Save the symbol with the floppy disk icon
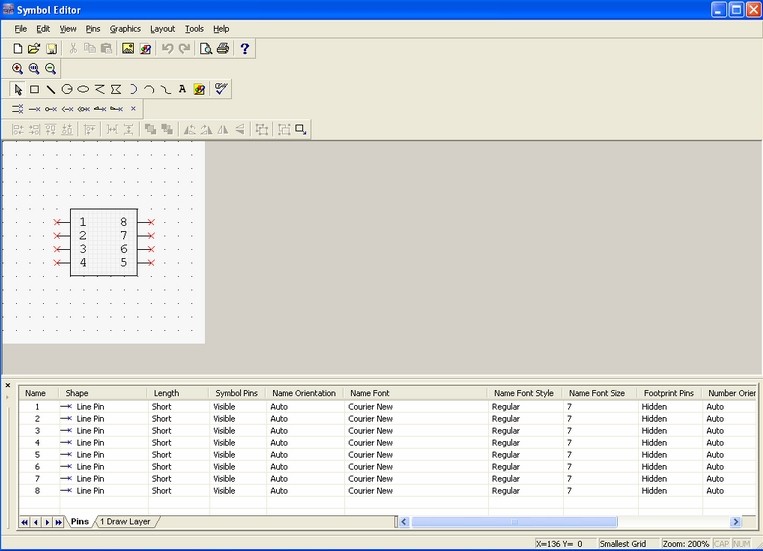This screenshot has height=551, width=763. tap(51, 49)
